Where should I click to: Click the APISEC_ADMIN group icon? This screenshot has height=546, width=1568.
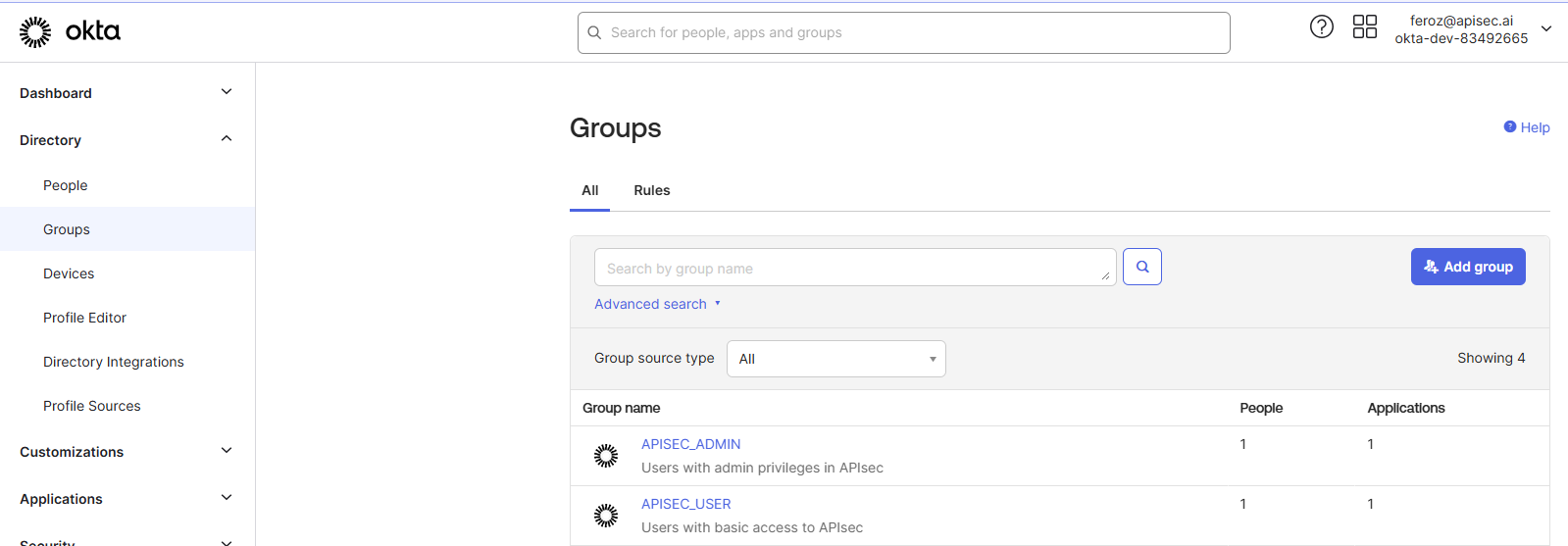point(606,456)
